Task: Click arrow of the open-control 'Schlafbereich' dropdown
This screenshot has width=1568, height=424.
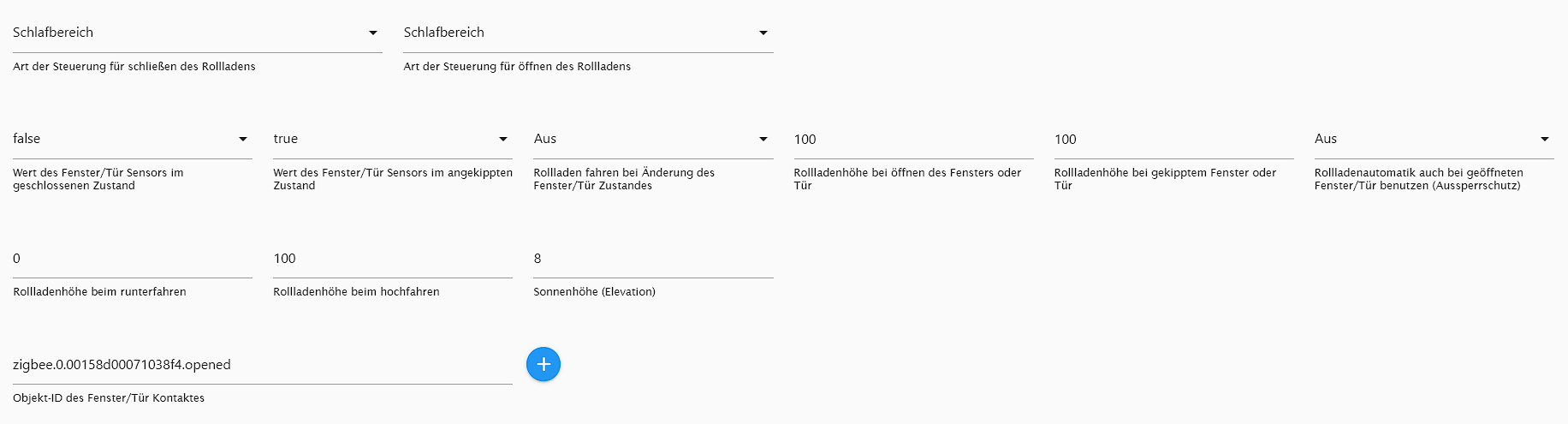Action: 763,33
